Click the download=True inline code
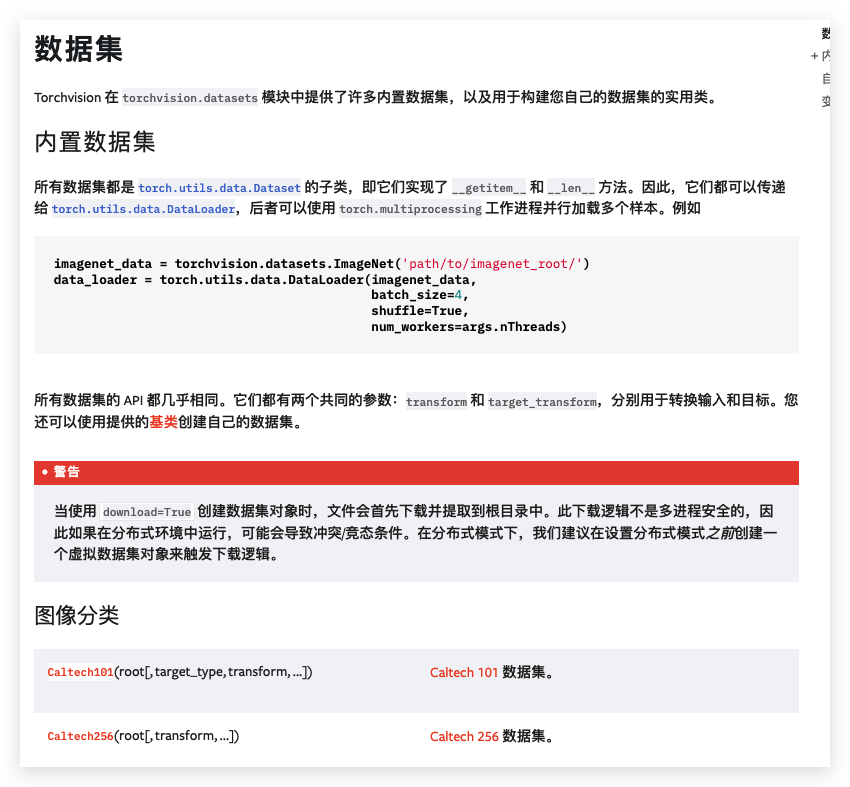Image resolution: width=850 pixels, height=787 pixels. (x=147, y=512)
